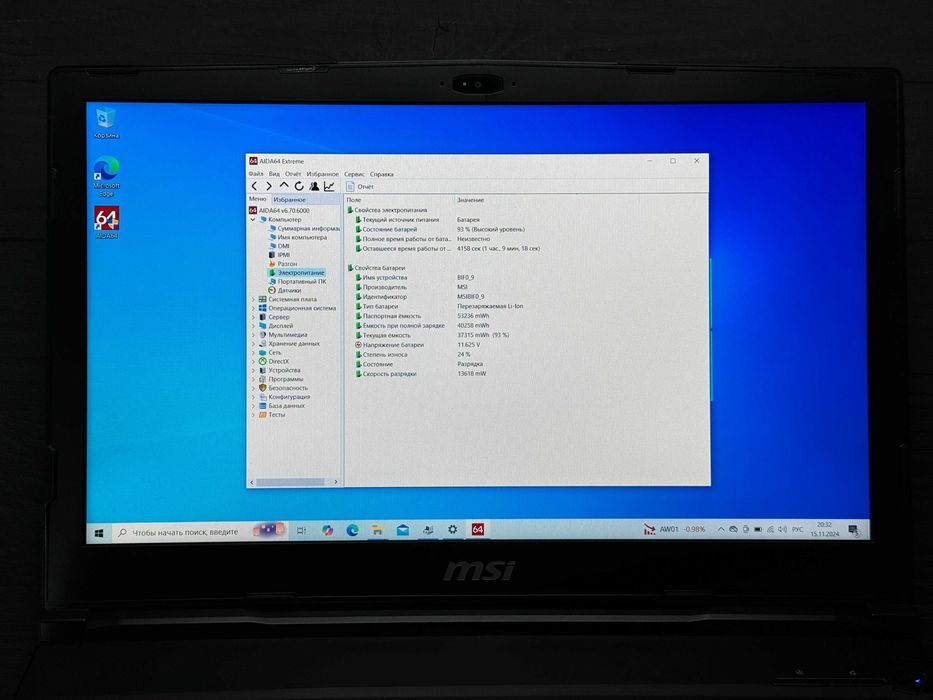Expand the Сеть branch
The image size is (933, 700).
(253, 352)
